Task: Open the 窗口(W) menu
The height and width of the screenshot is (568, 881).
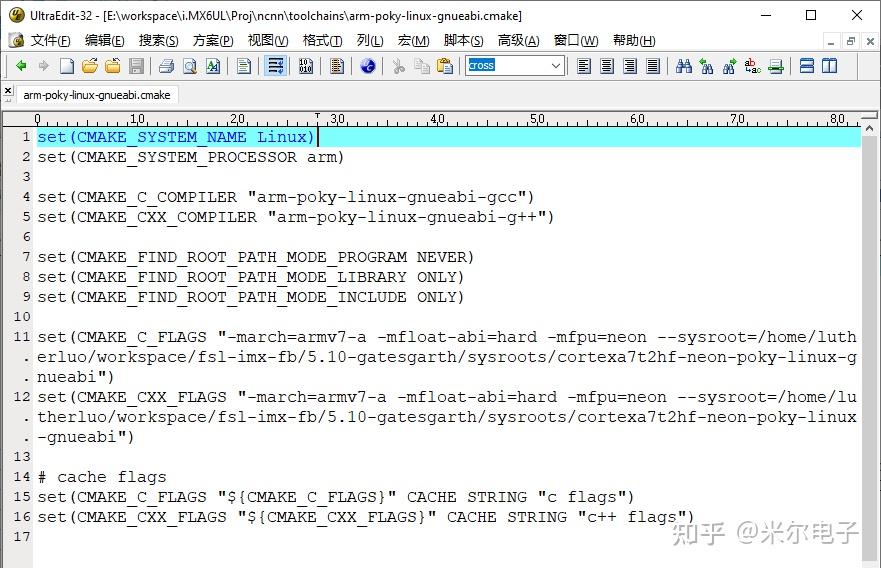Action: [576, 40]
